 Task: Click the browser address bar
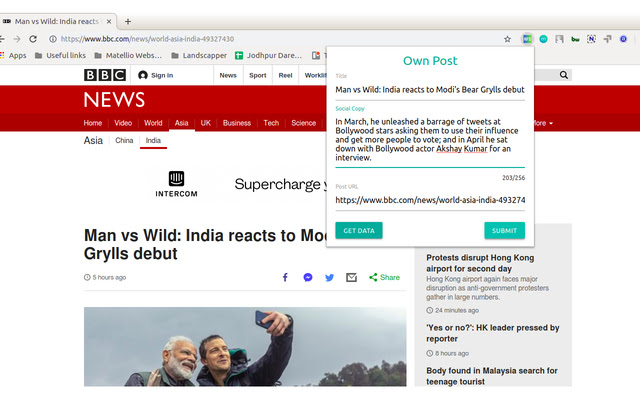click(278, 39)
